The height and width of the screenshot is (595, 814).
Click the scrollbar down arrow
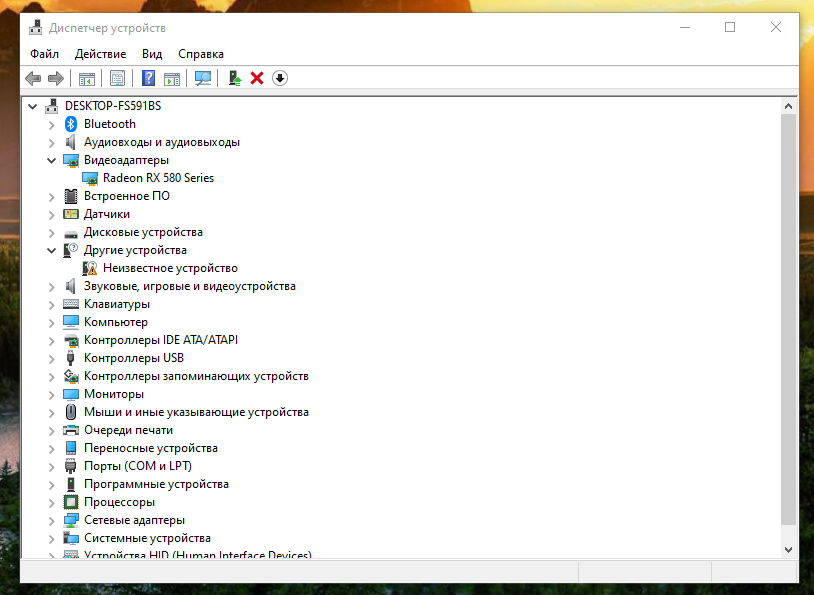tap(788, 549)
